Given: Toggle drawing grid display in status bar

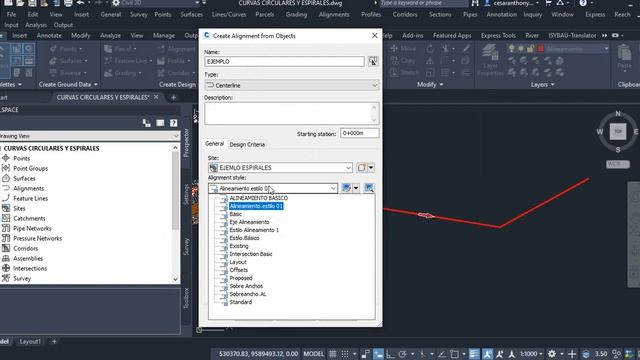Looking at the screenshot, I should [333, 354].
